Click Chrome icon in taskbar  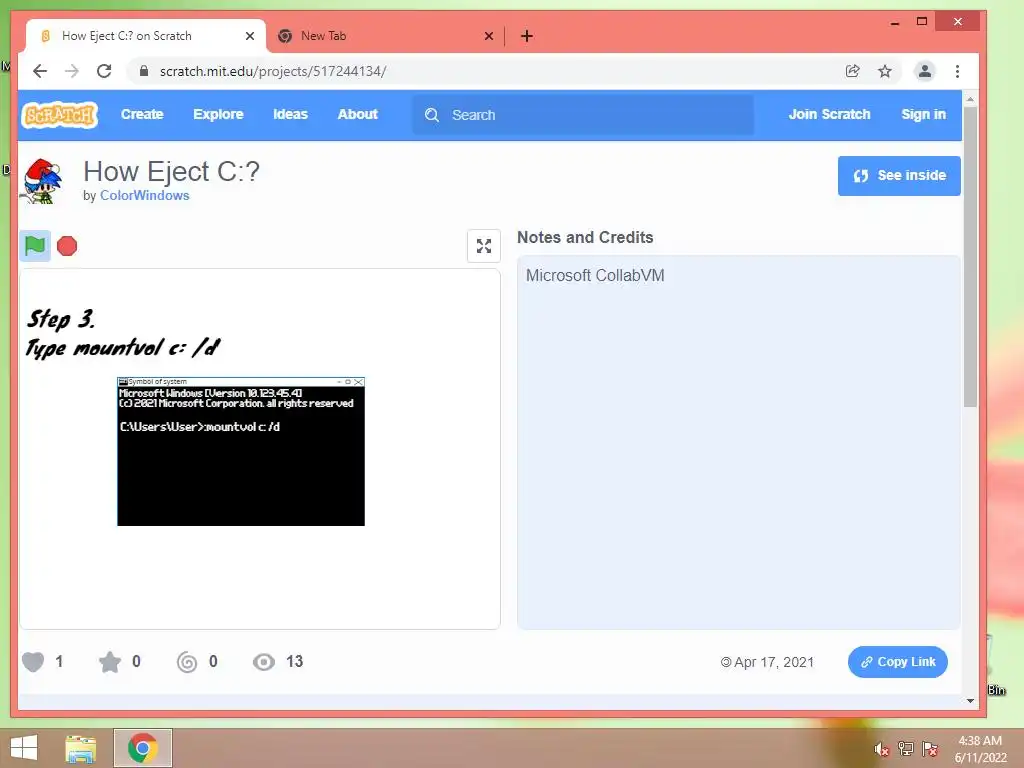[142, 748]
